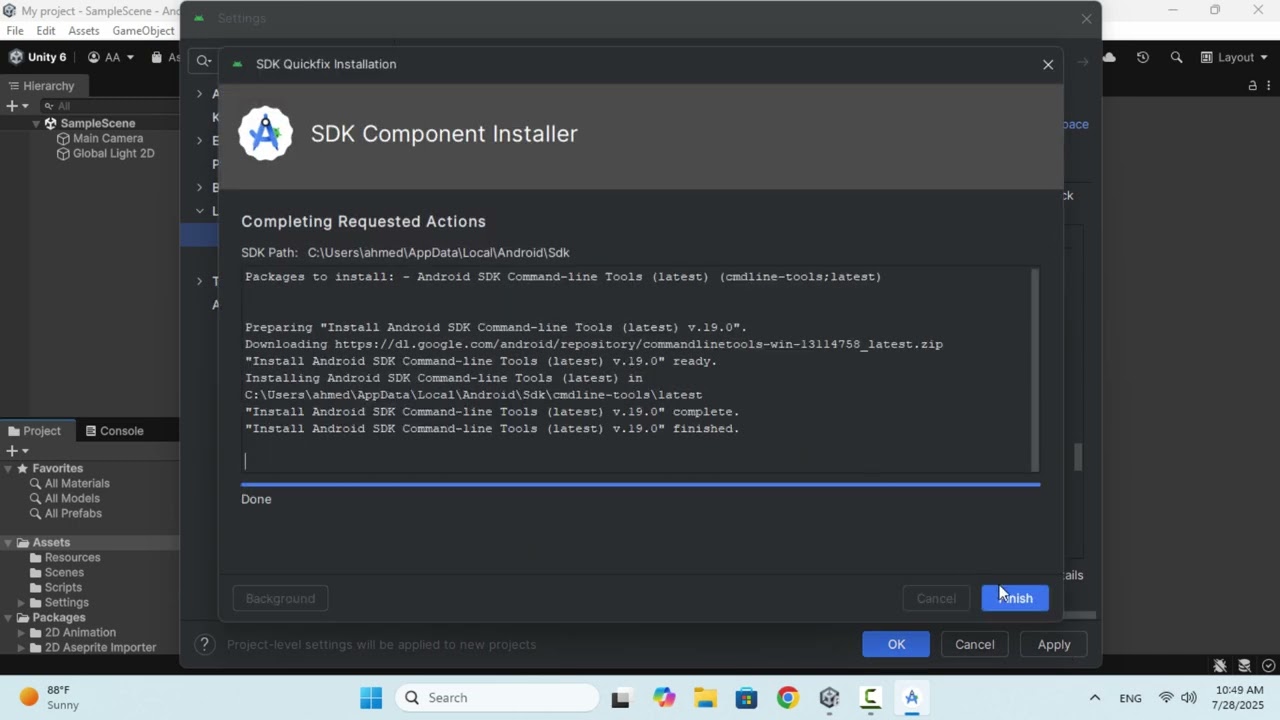Image resolution: width=1280 pixels, height=720 pixels.
Task: Expand the Settings folder arrow
Action: (x=21, y=603)
